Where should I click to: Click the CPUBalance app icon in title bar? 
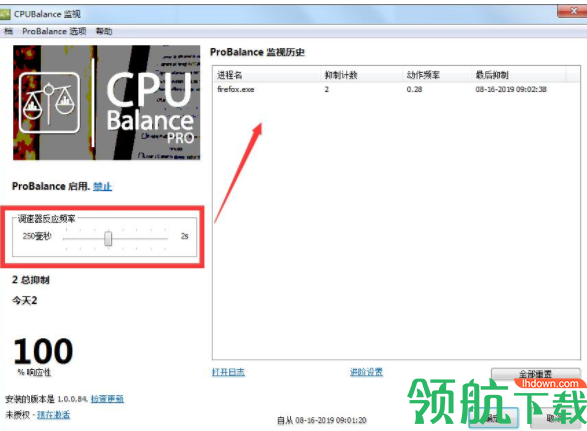pyautogui.click(x=5, y=14)
